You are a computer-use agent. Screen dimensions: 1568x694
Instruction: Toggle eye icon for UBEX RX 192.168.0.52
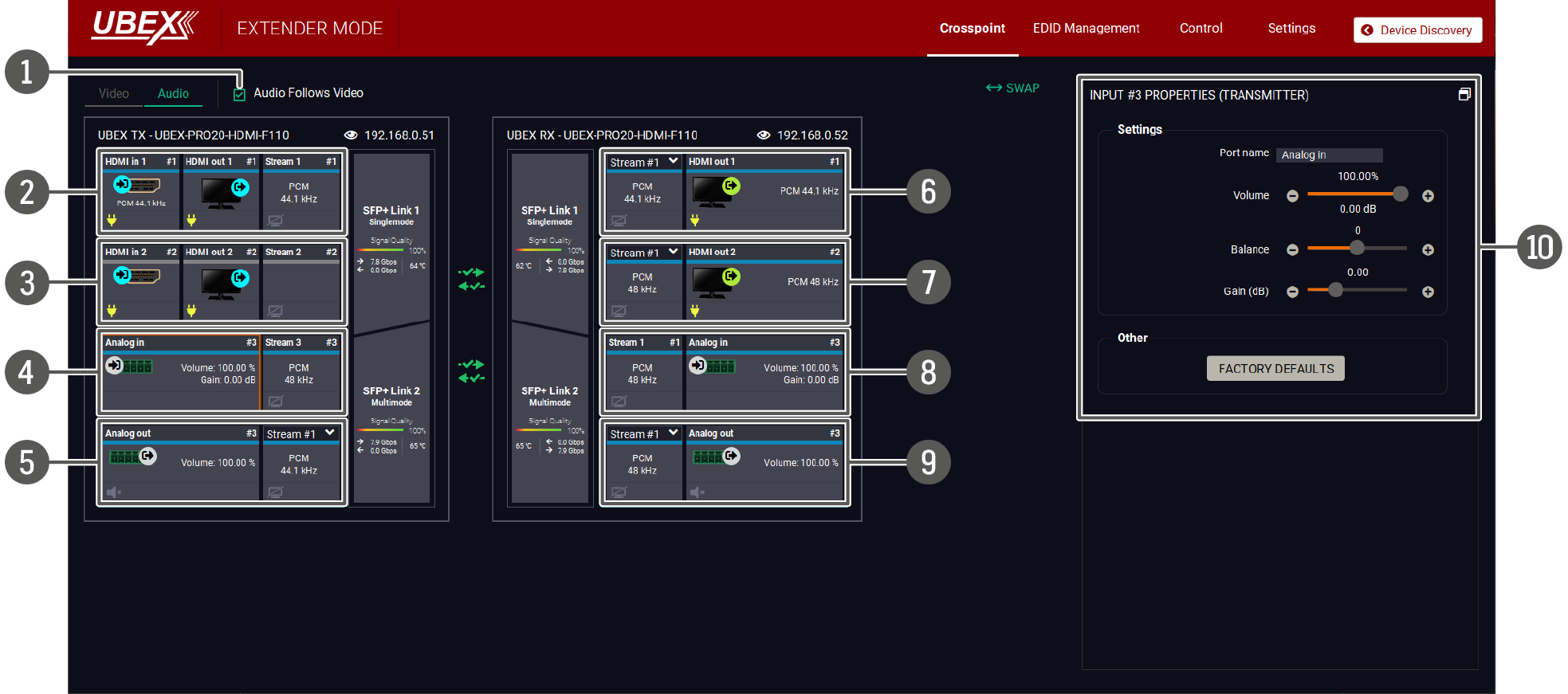764,135
